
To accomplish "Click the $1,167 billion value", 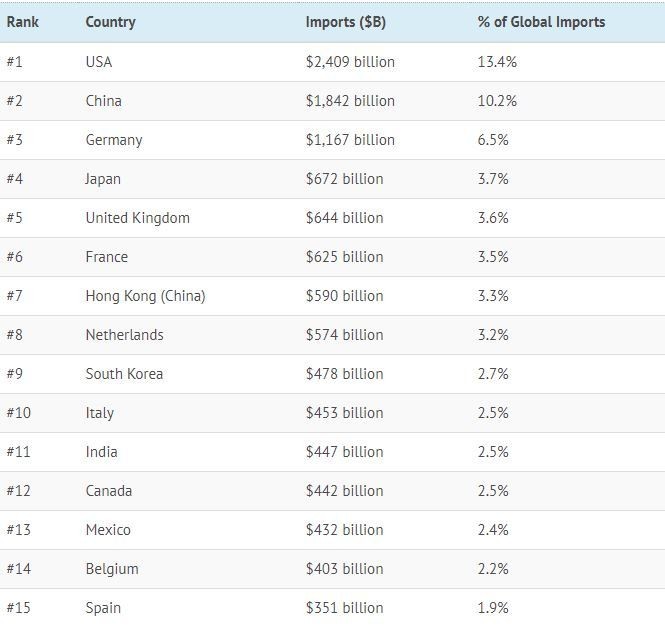I will coord(350,140).
